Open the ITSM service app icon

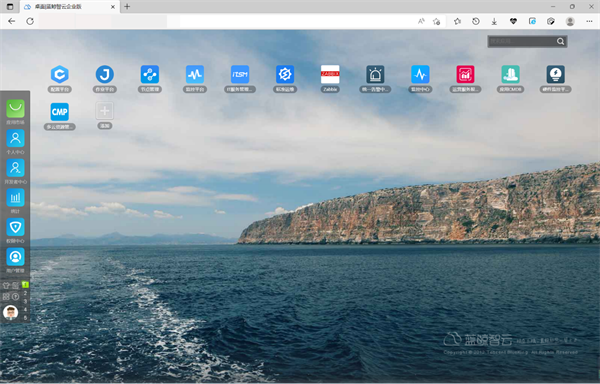click(240, 75)
